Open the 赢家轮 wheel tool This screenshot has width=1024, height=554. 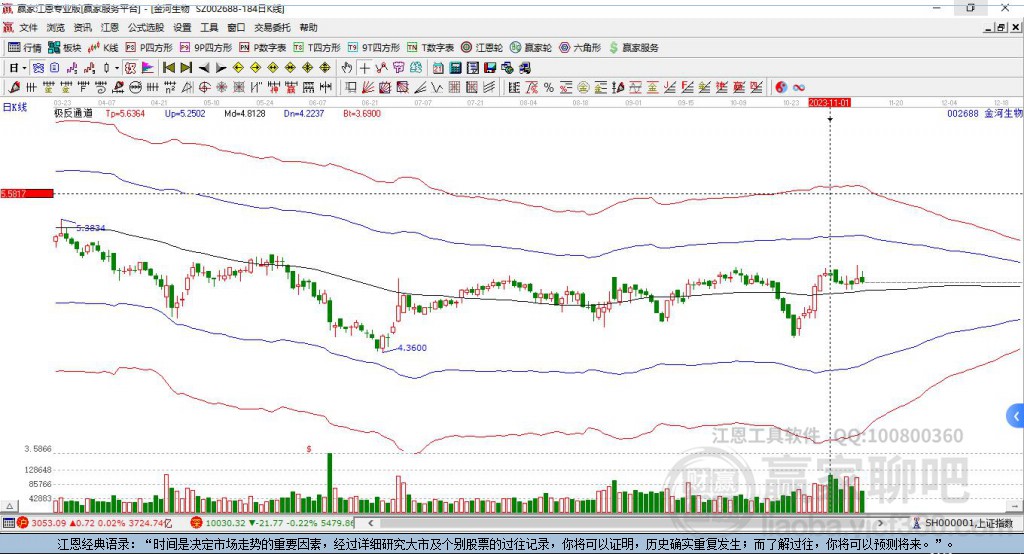pyautogui.click(x=530, y=48)
